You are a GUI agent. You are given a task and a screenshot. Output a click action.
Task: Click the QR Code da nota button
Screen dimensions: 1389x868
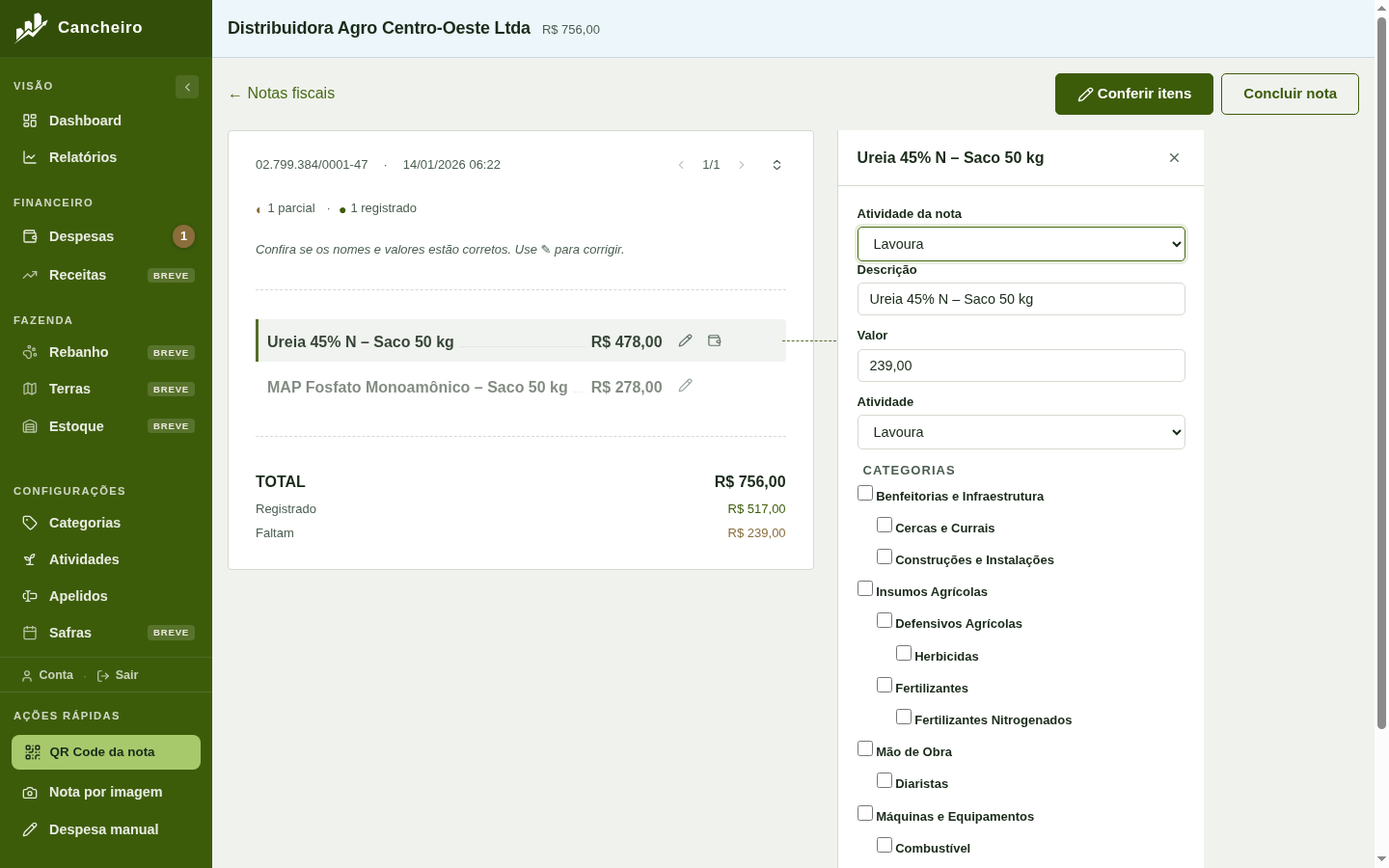[x=106, y=752]
